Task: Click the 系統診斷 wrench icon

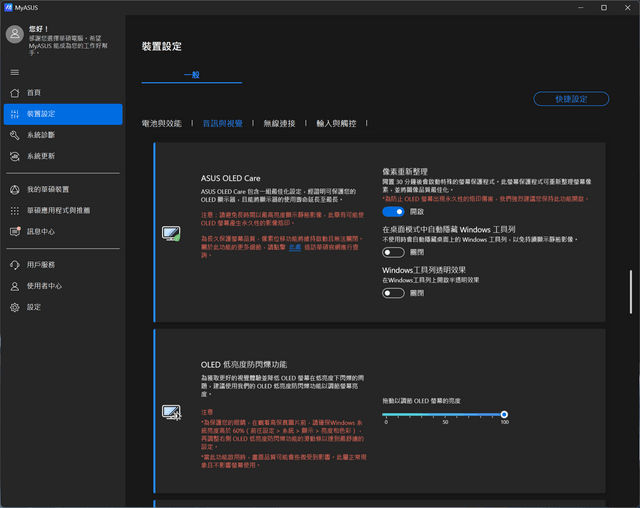Action: pos(15,135)
